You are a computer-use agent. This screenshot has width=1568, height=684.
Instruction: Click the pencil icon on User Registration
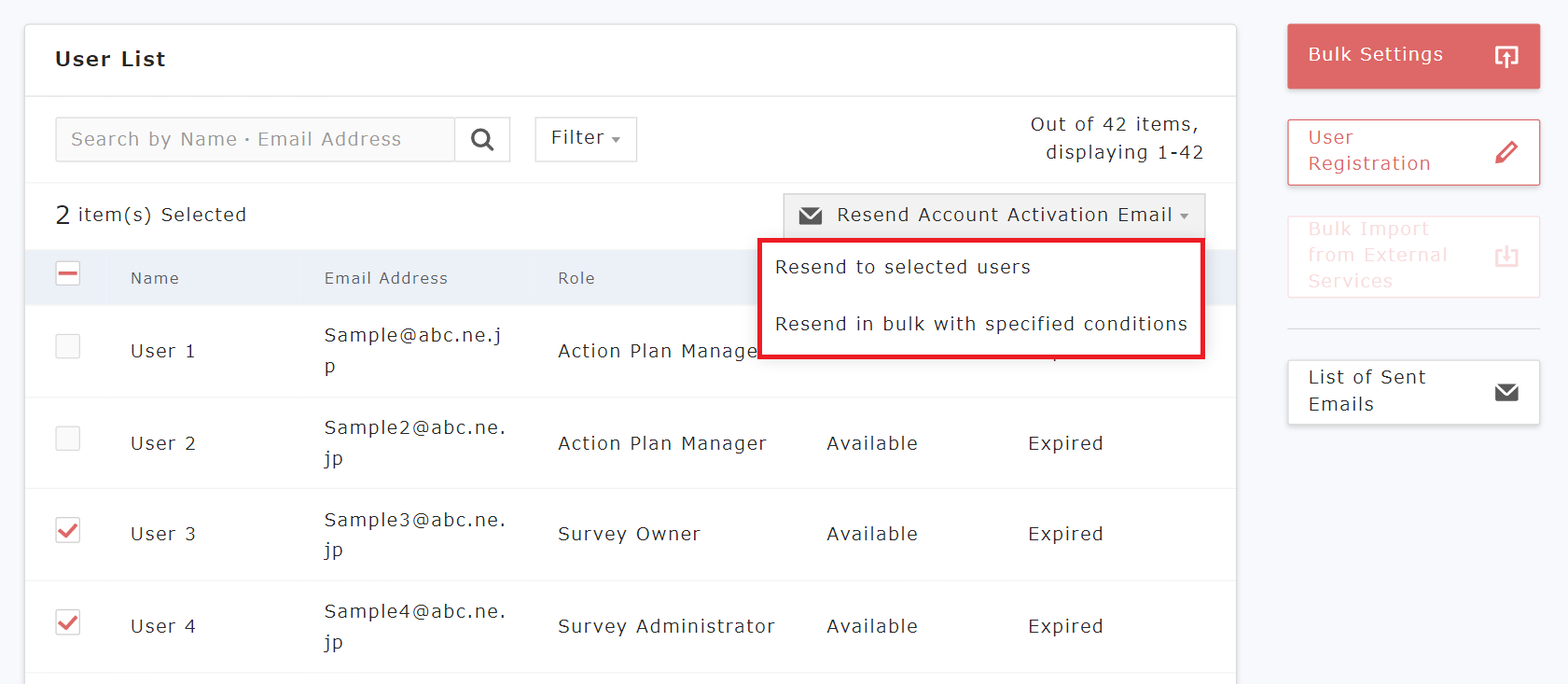1506,152
